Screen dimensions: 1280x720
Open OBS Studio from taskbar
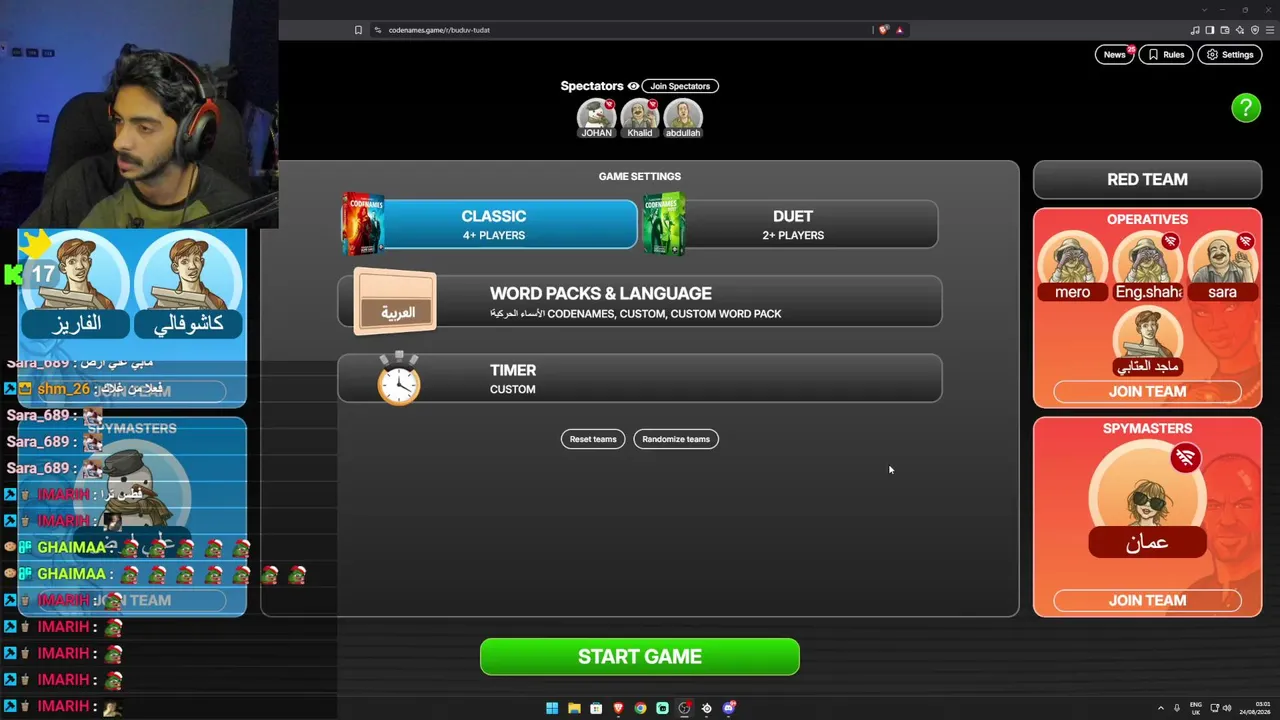(x=684, y=708)
